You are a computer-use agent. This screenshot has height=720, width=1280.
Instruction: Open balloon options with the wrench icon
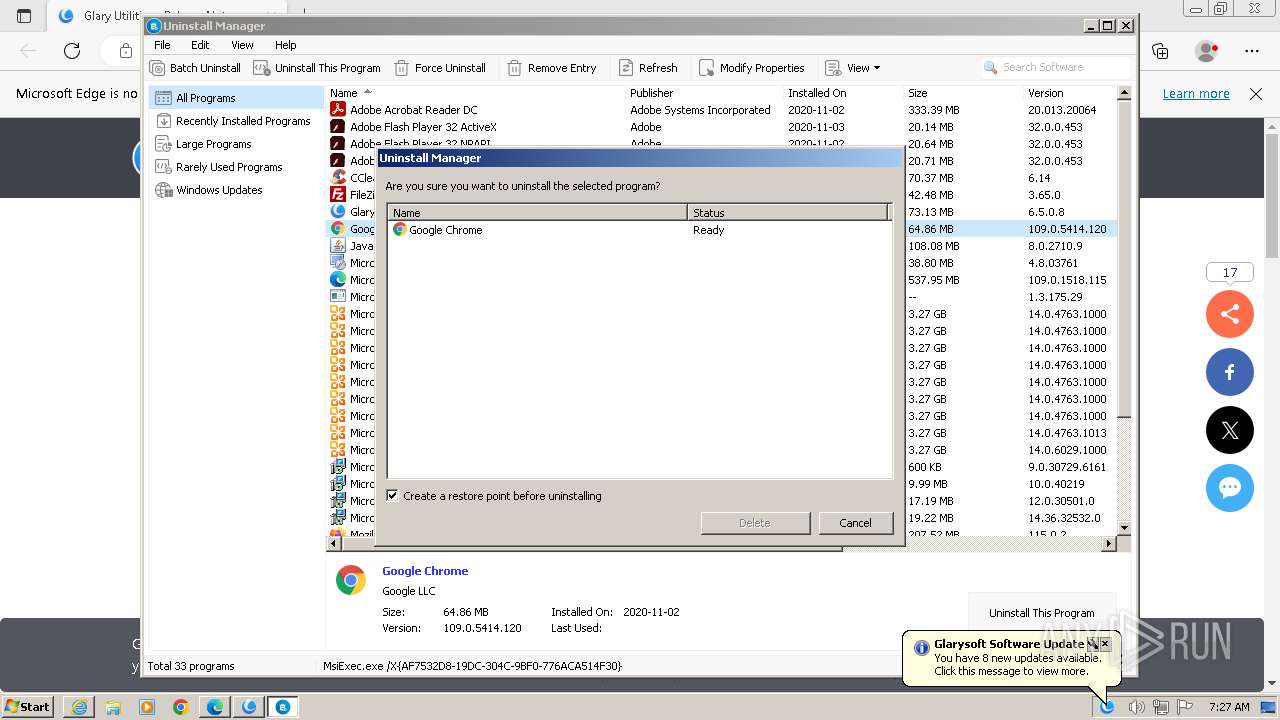pyautogui.click(x=1093, y=645)
